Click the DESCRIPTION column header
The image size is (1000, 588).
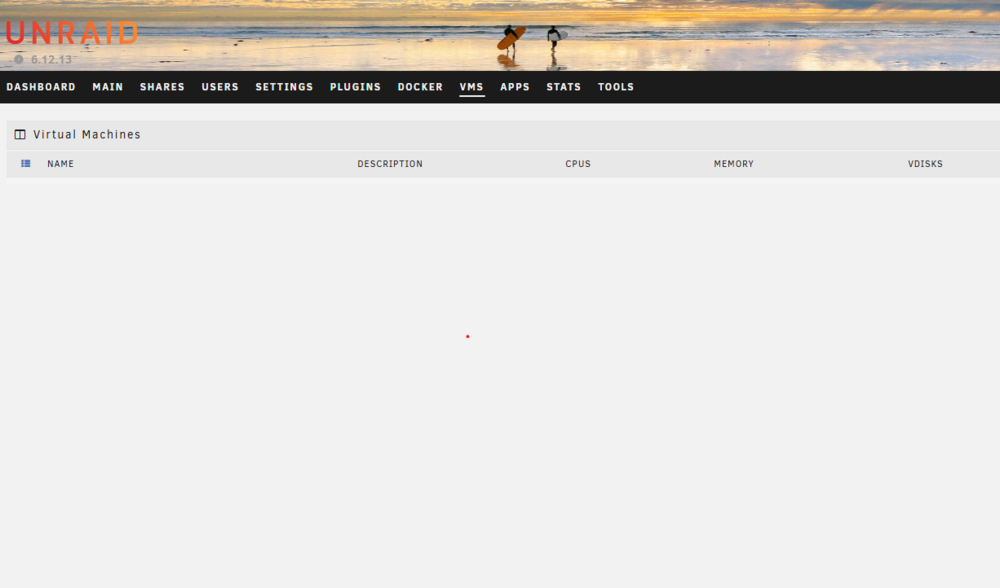390,164
